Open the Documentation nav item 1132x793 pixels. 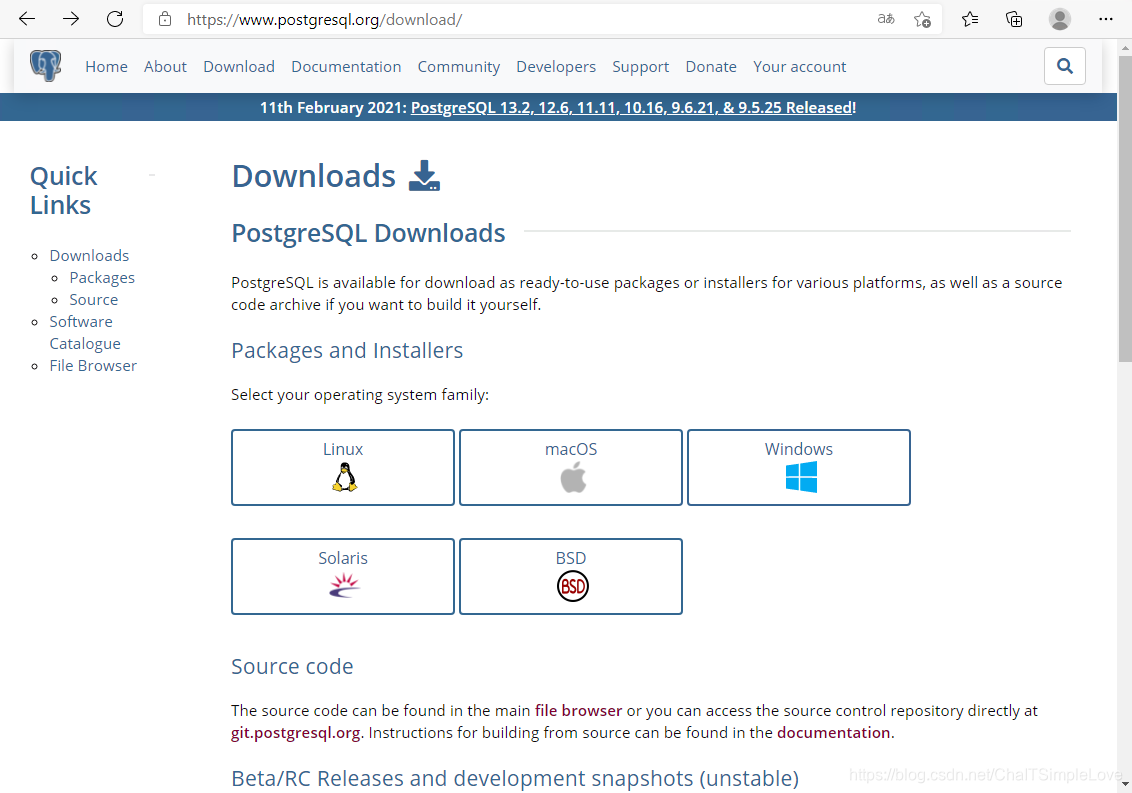tap(346, 66)
